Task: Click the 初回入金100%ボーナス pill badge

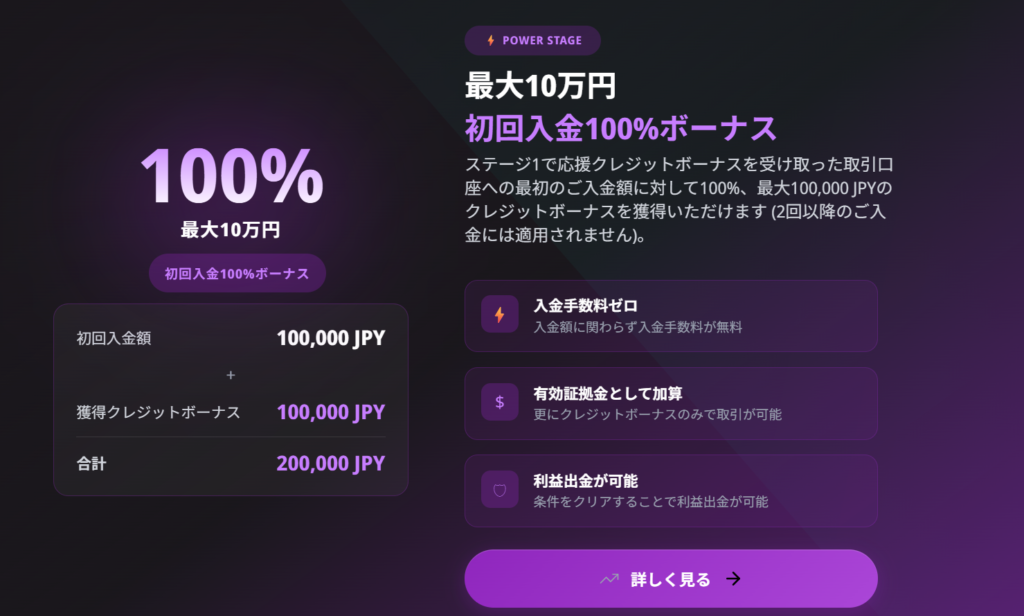Action: click(237, 273)
